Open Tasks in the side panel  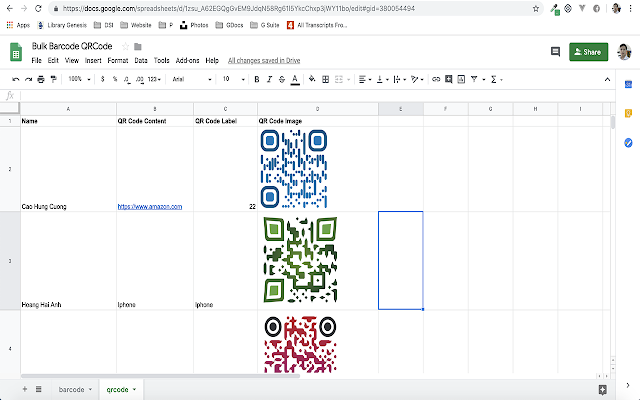(x=628, y=142)
